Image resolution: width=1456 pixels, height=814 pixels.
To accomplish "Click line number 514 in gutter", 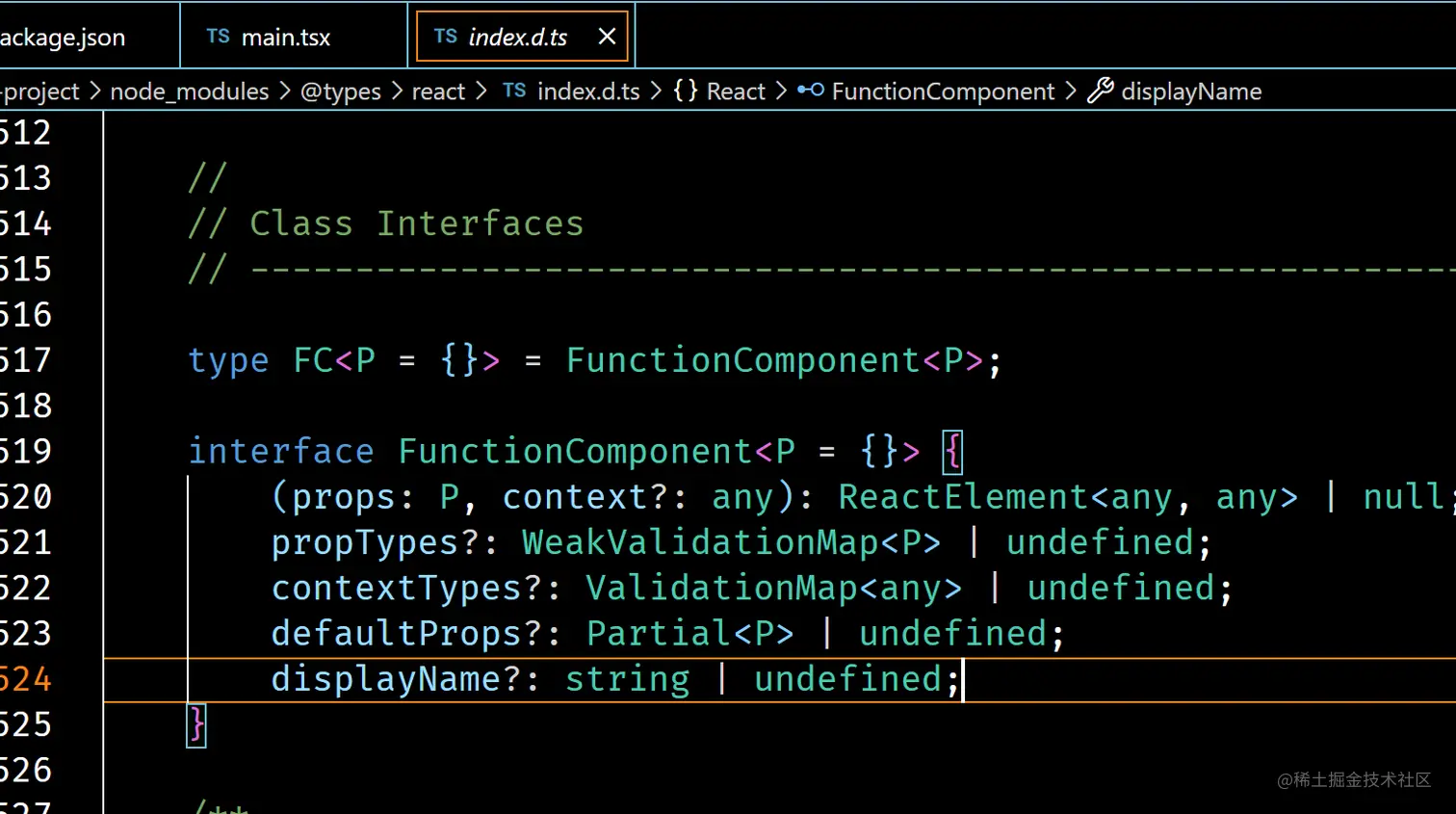I will tap(25, 223).
